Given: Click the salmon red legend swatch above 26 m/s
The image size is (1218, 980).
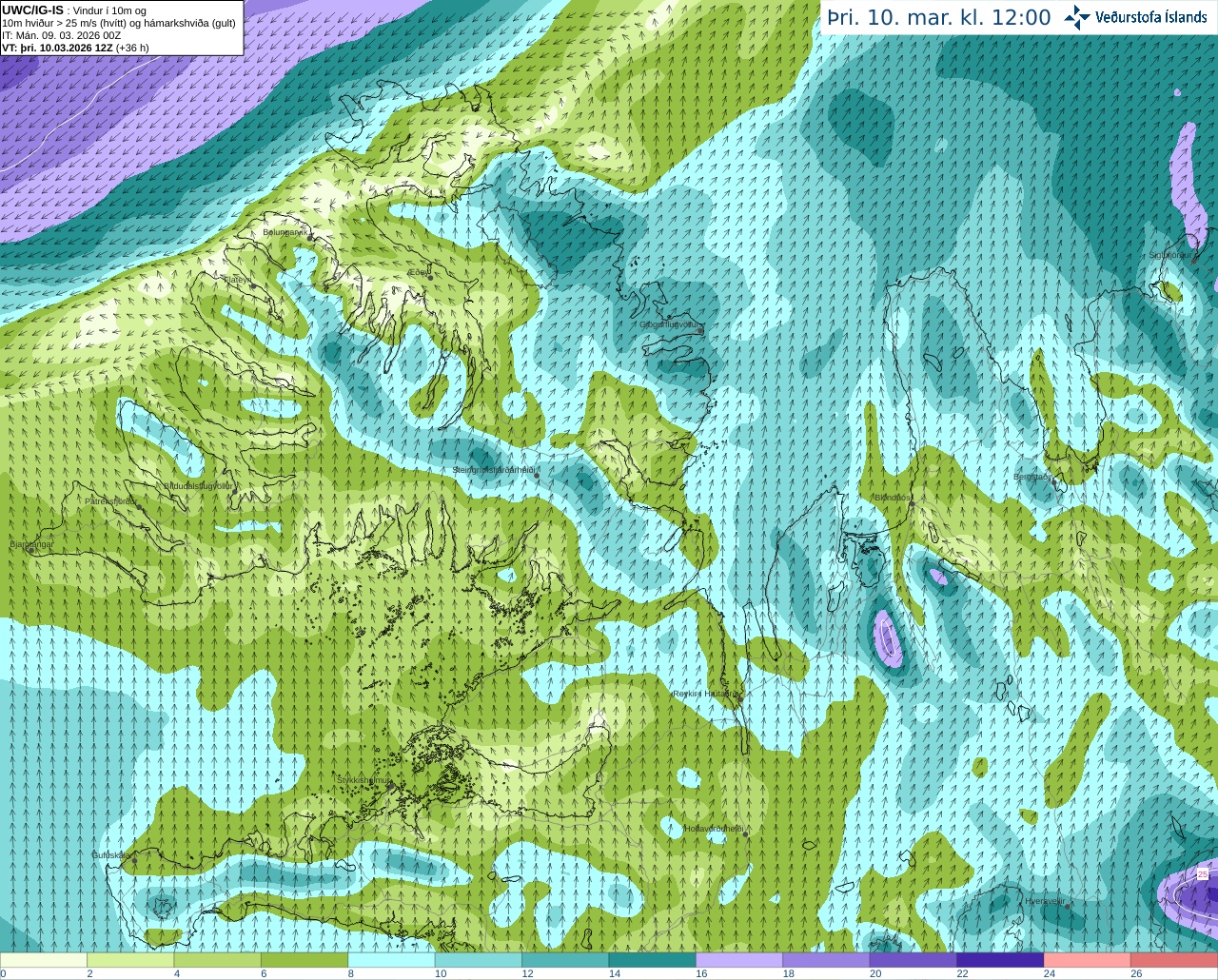Looking at the screenshot, I should click(x=1174, y=960).
